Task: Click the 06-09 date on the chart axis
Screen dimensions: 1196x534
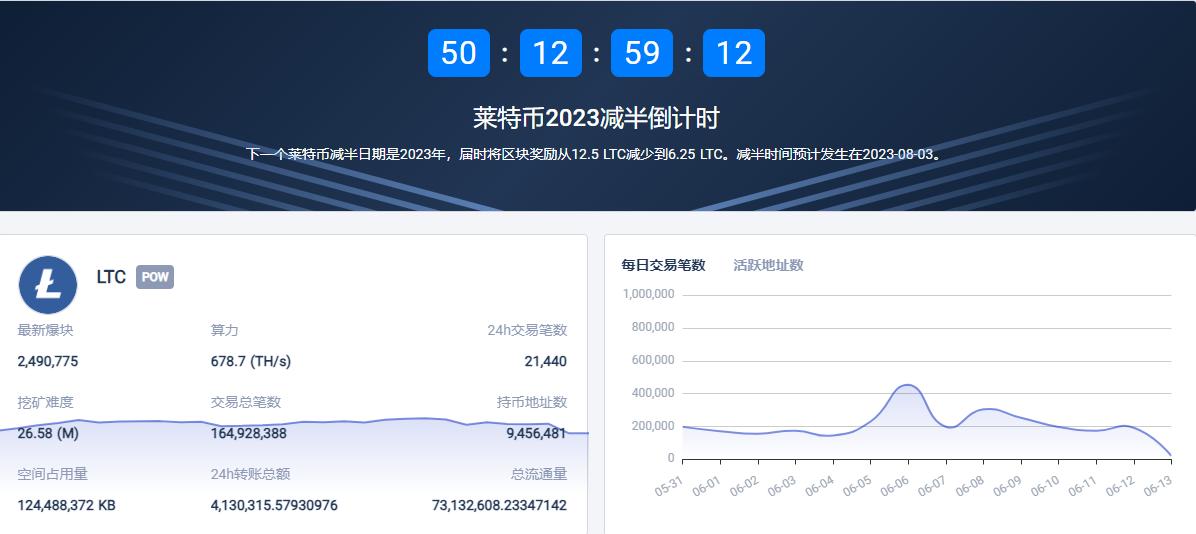Action: (x=1006, y=486)
